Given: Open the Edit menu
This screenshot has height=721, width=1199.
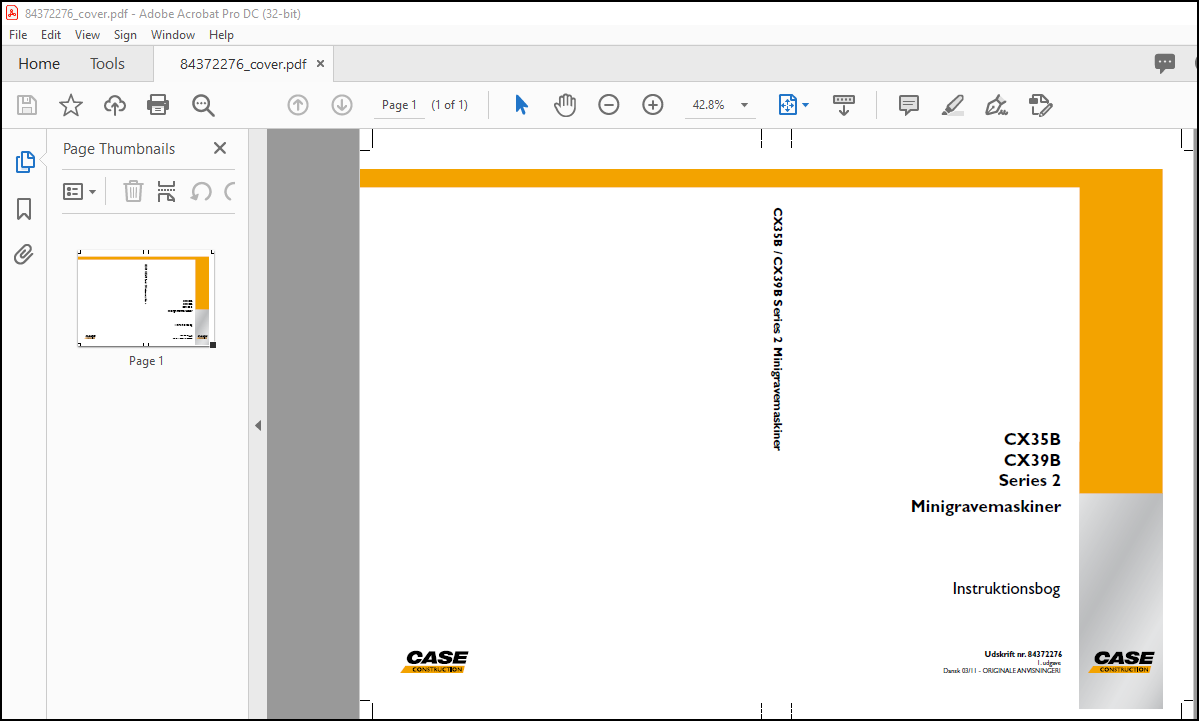Looking at the screenshot, I should tap(51, 34).
